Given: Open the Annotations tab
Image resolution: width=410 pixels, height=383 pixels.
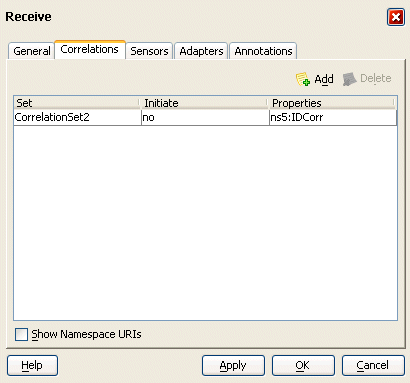Looking at the screenshot, I should point(263,51).
